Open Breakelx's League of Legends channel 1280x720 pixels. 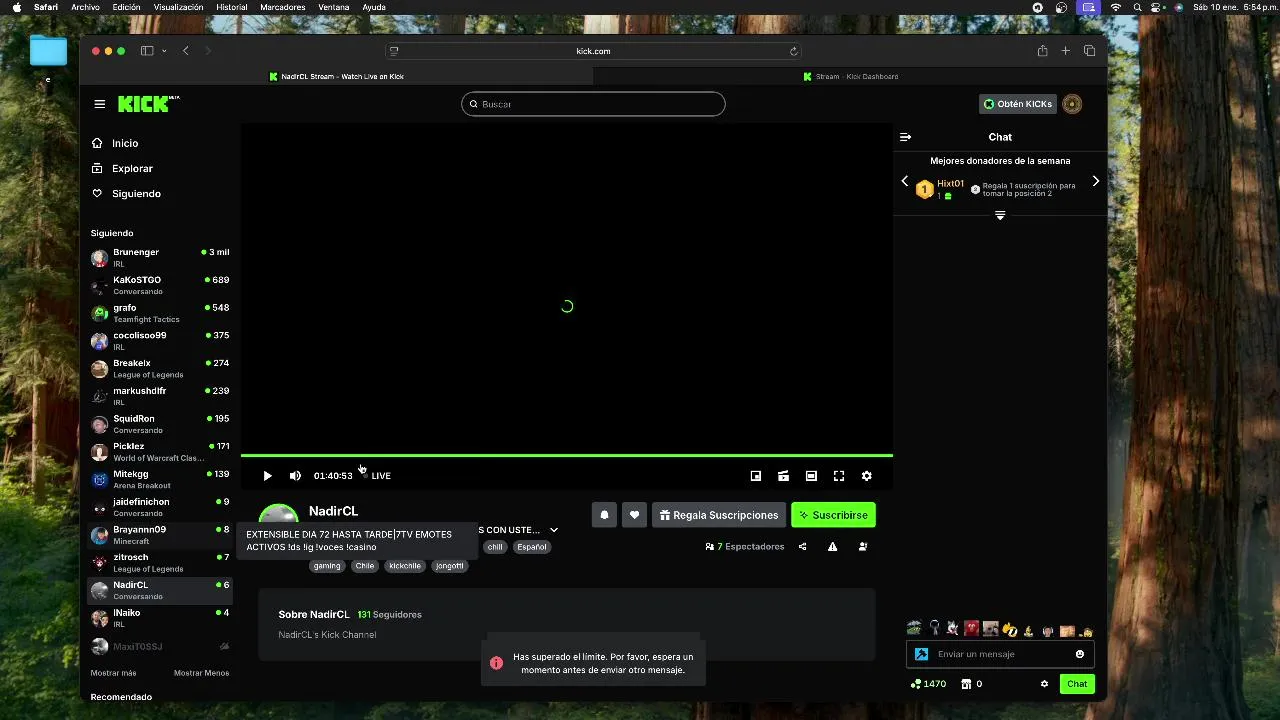click(160, 369)
